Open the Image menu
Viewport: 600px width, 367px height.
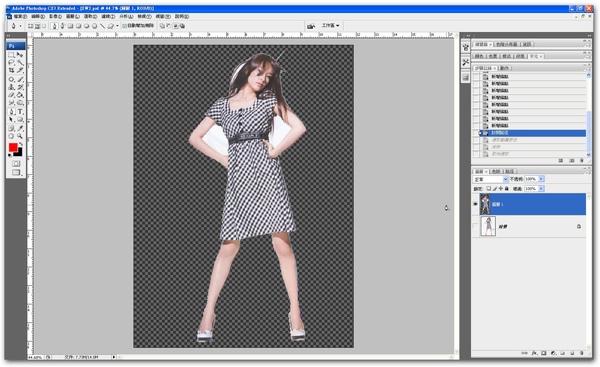55,16
